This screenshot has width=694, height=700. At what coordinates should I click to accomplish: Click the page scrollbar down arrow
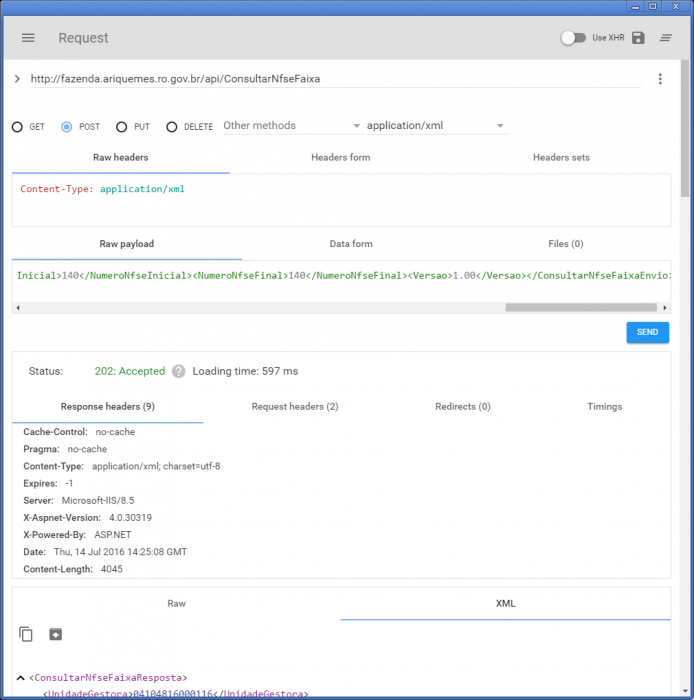(685, 692)
